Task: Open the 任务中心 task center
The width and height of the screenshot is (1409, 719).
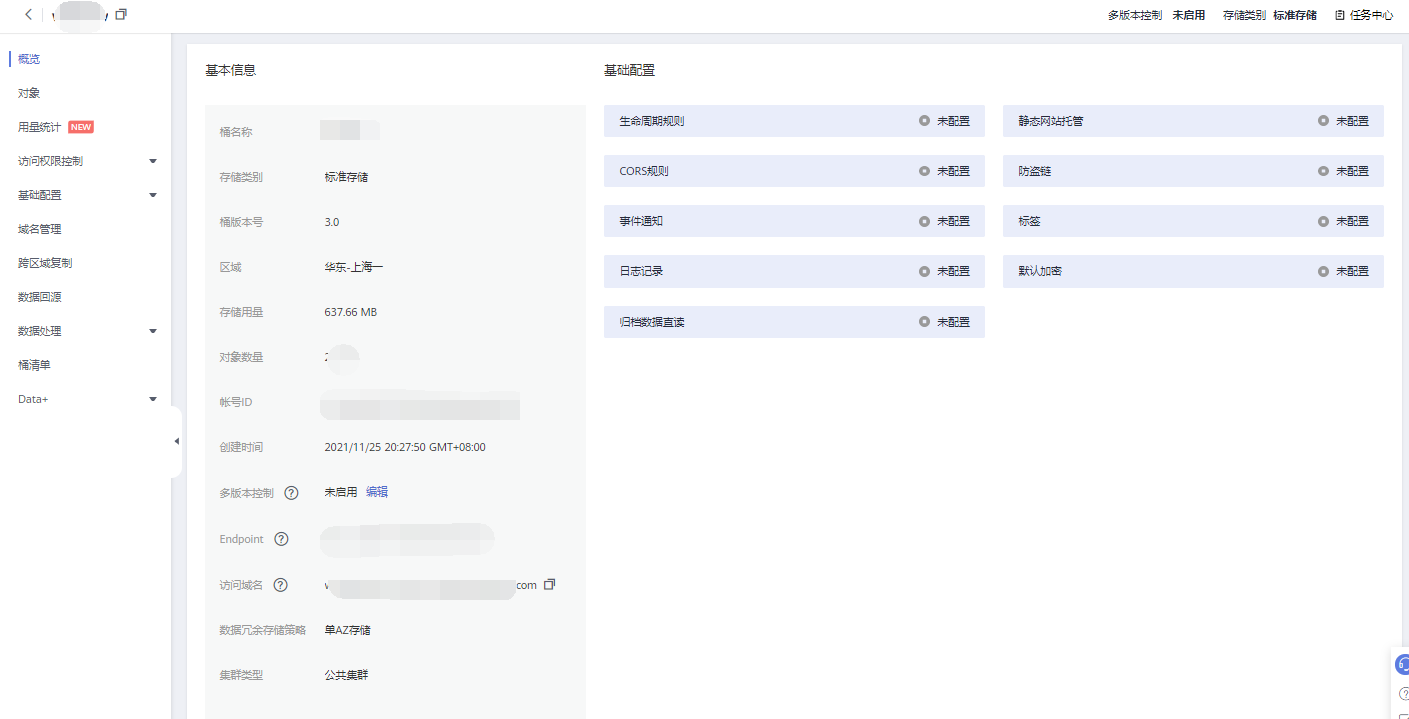Action: (1364, 15)
